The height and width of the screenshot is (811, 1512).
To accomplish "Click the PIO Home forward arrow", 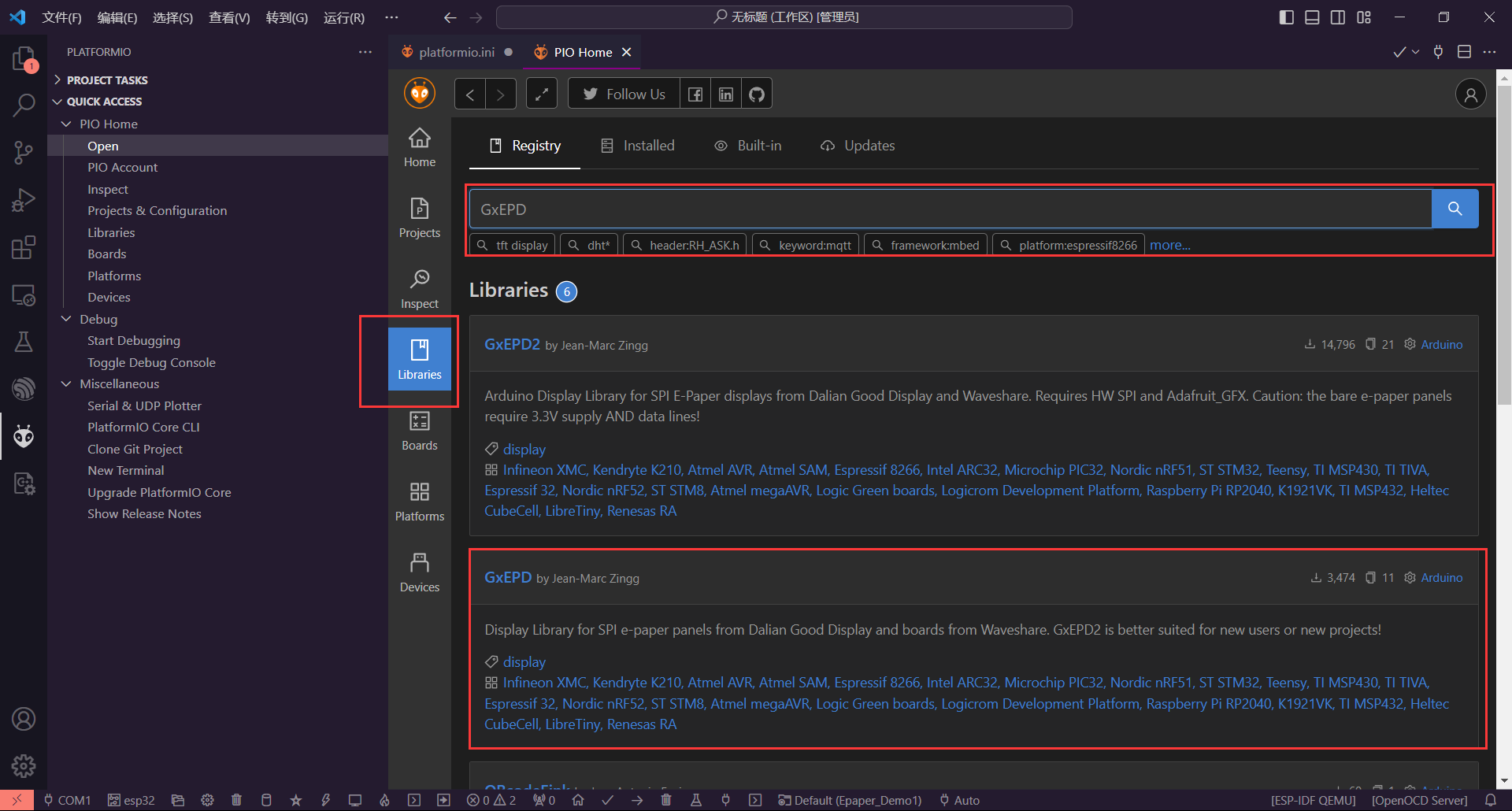I will pyautogui.click(x=501, y=94).
